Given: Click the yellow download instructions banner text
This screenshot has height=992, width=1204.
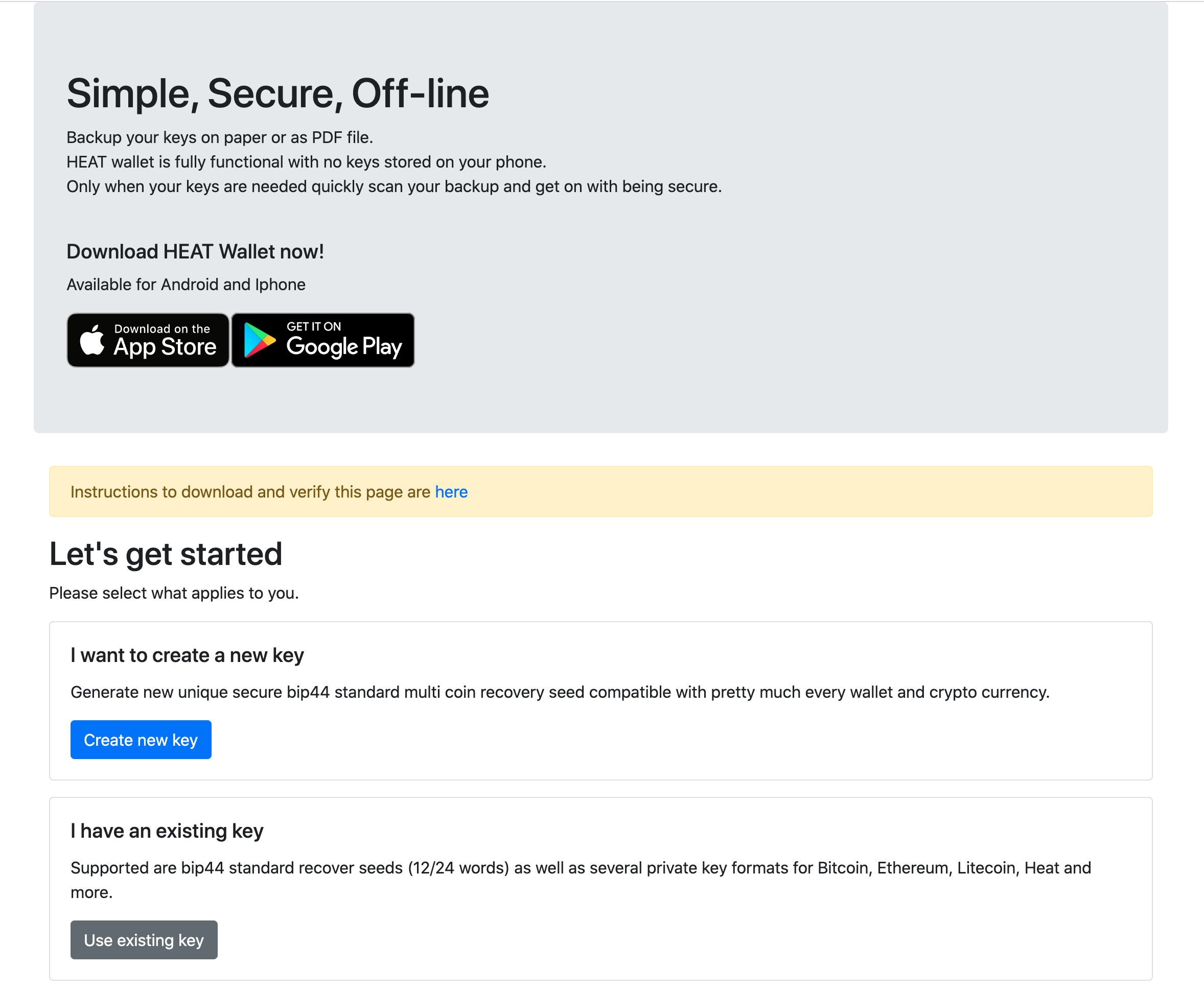Looking at the screenshot, I should coord(269,492).
